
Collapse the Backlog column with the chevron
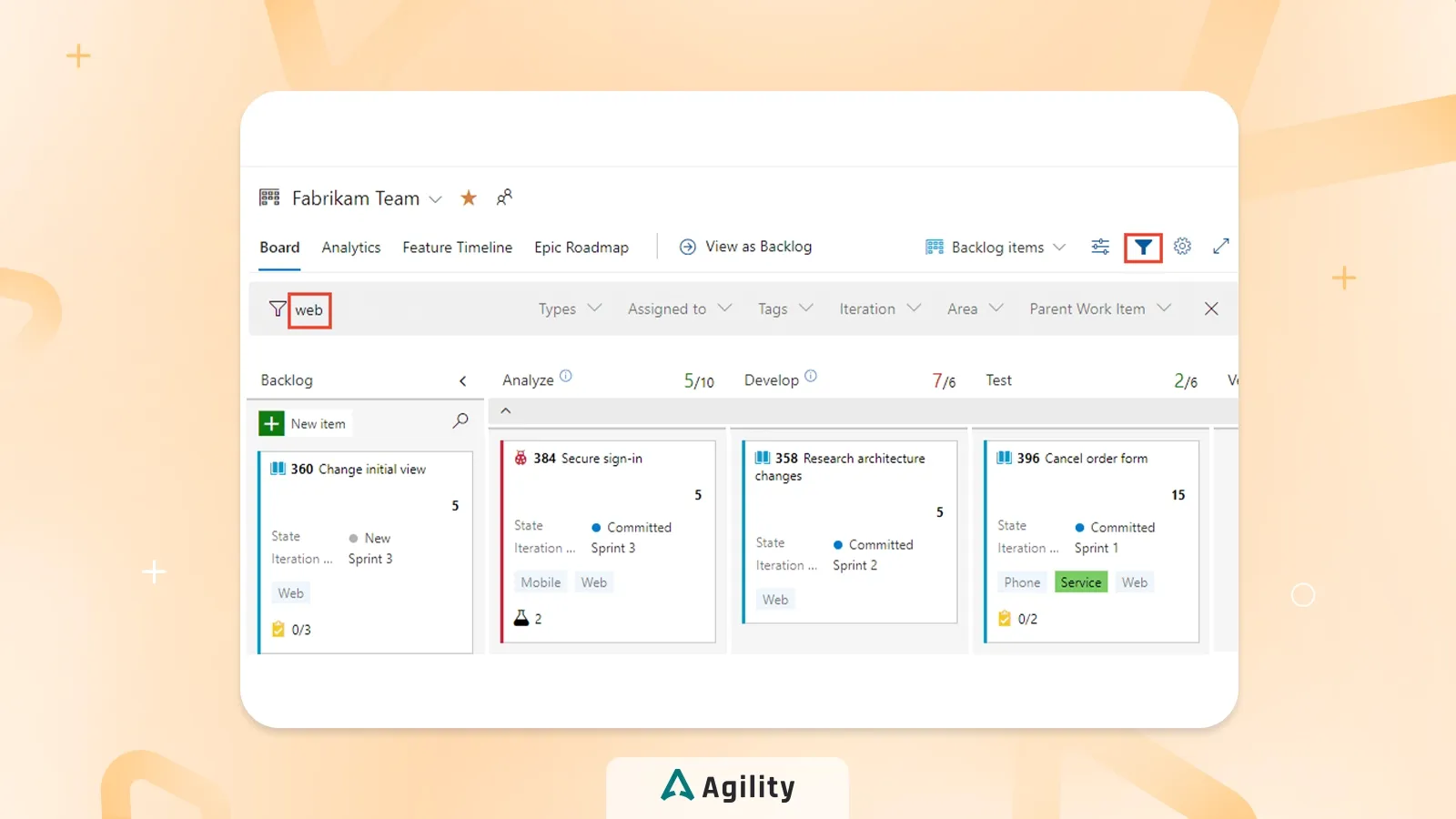(463, 380)
